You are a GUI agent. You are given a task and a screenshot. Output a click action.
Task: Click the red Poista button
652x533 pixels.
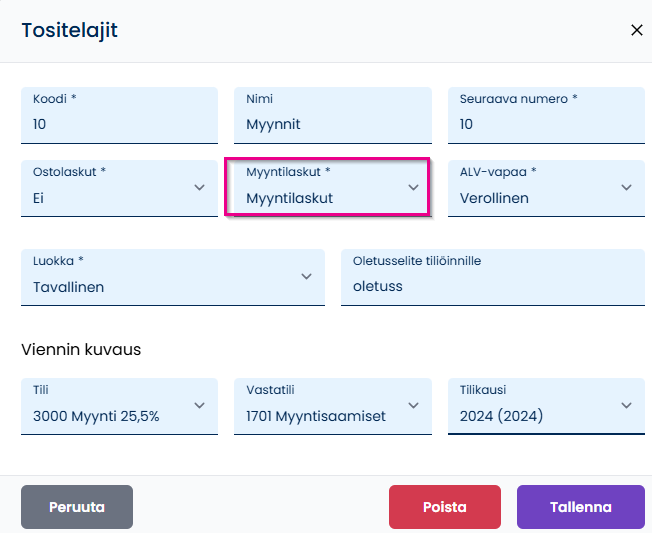445,507
